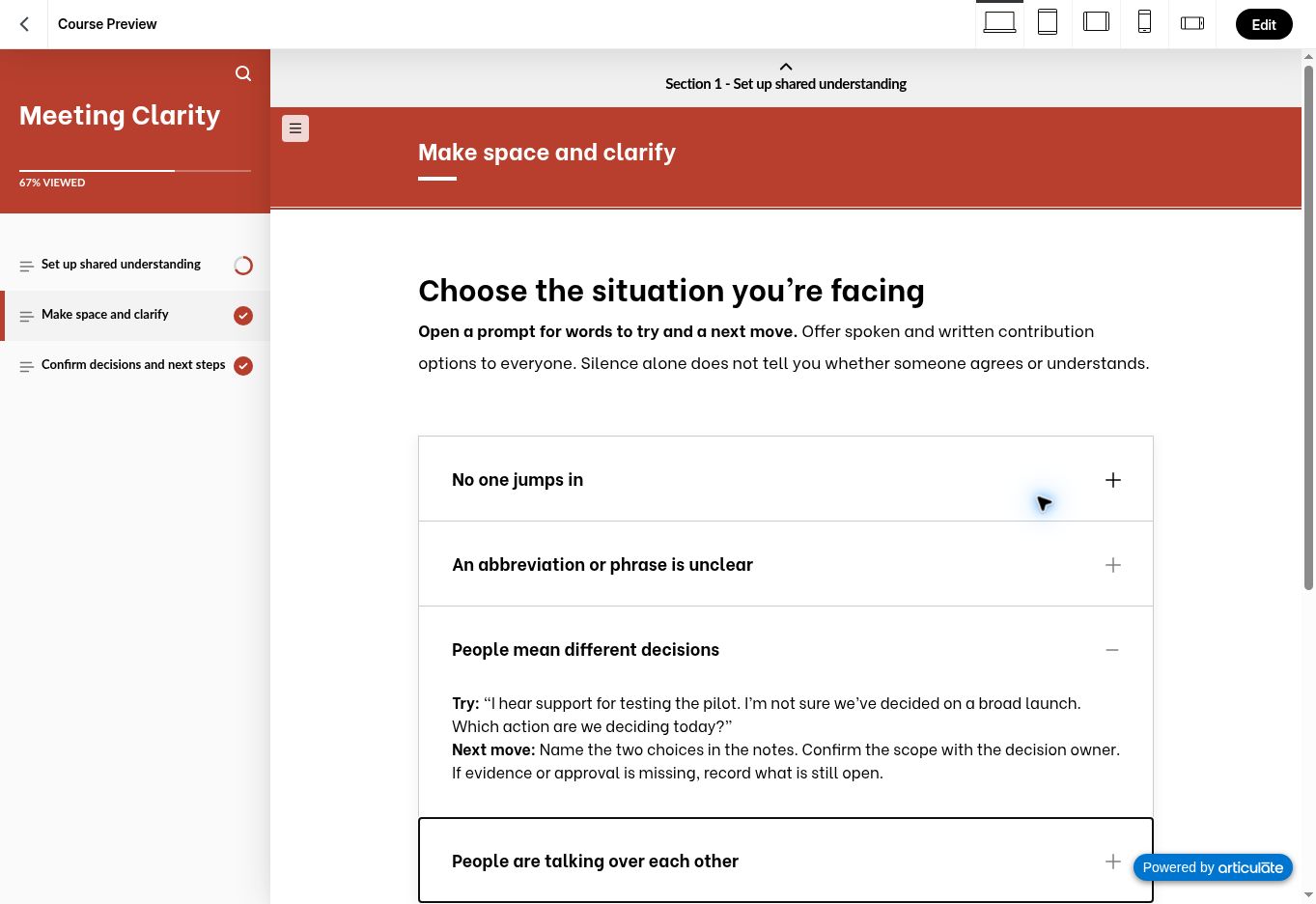This screenshot has width=1316, height=904.
Task: Switch to phone landscape preview icon
Action: tap(1192, 23)
